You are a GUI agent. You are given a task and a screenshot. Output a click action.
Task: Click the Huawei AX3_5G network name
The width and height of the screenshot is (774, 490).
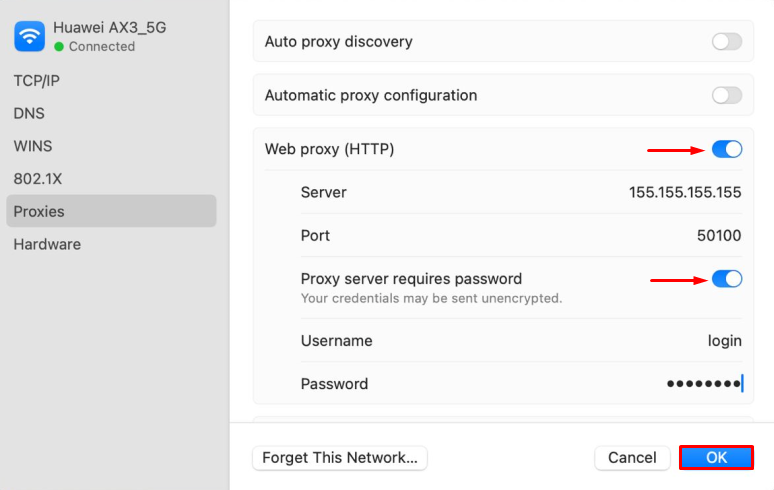[110, 28]
